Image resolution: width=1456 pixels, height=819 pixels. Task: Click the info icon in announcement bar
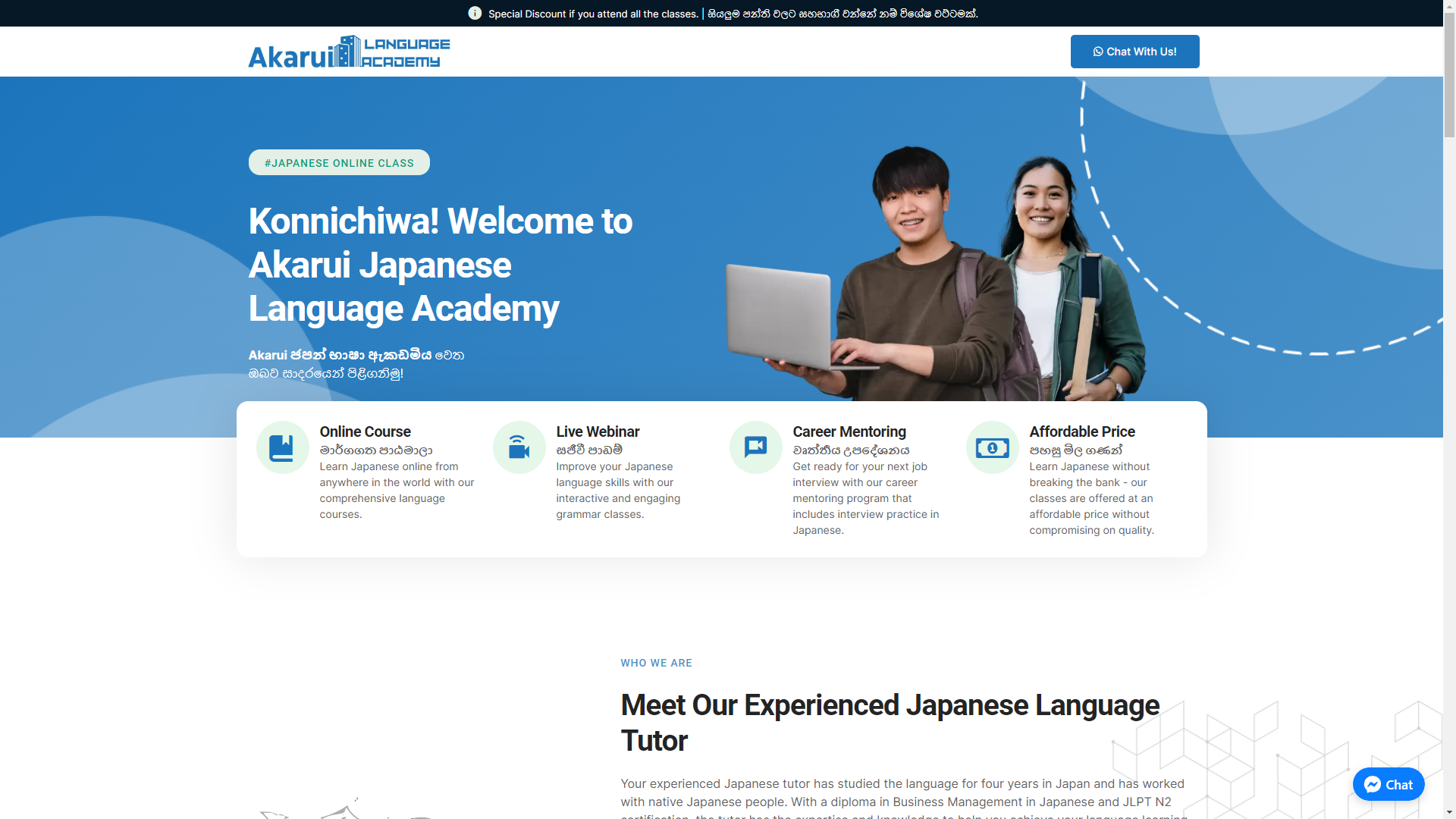point(475,13)
